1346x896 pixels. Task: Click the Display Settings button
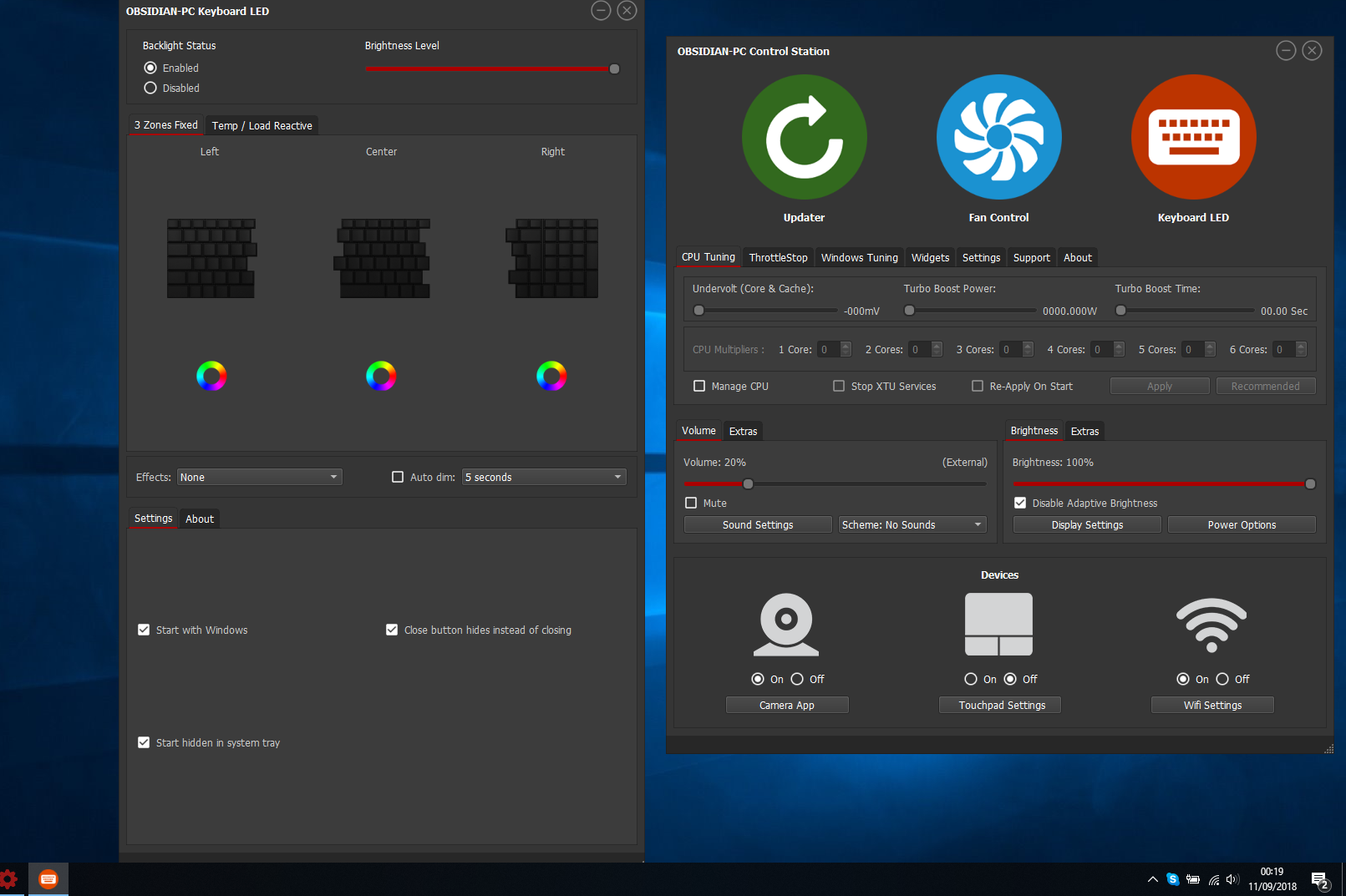tap(1087, 524)
